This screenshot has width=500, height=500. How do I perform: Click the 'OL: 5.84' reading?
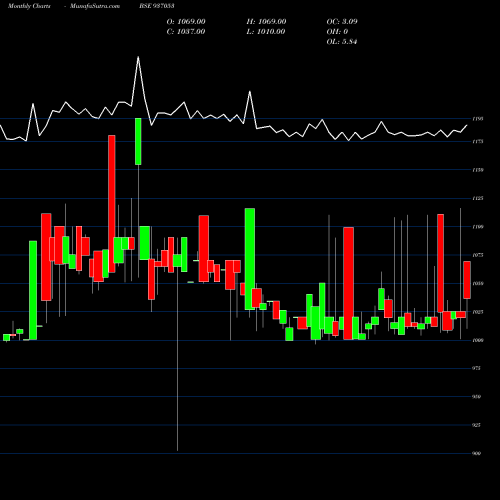[342, 42]
